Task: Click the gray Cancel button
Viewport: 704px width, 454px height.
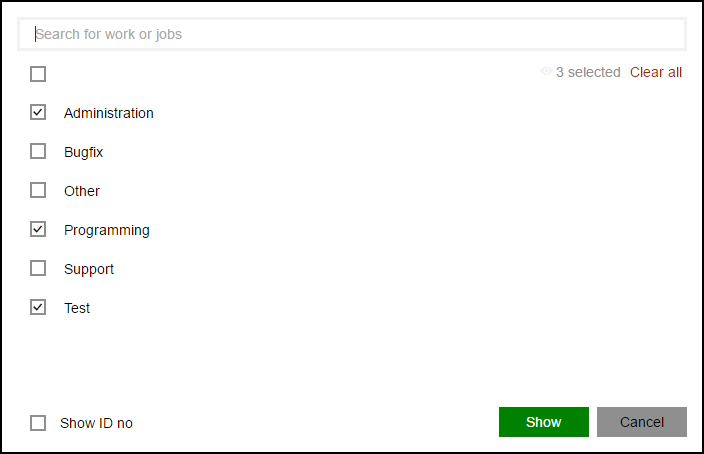Action: [x=642, y=422]
